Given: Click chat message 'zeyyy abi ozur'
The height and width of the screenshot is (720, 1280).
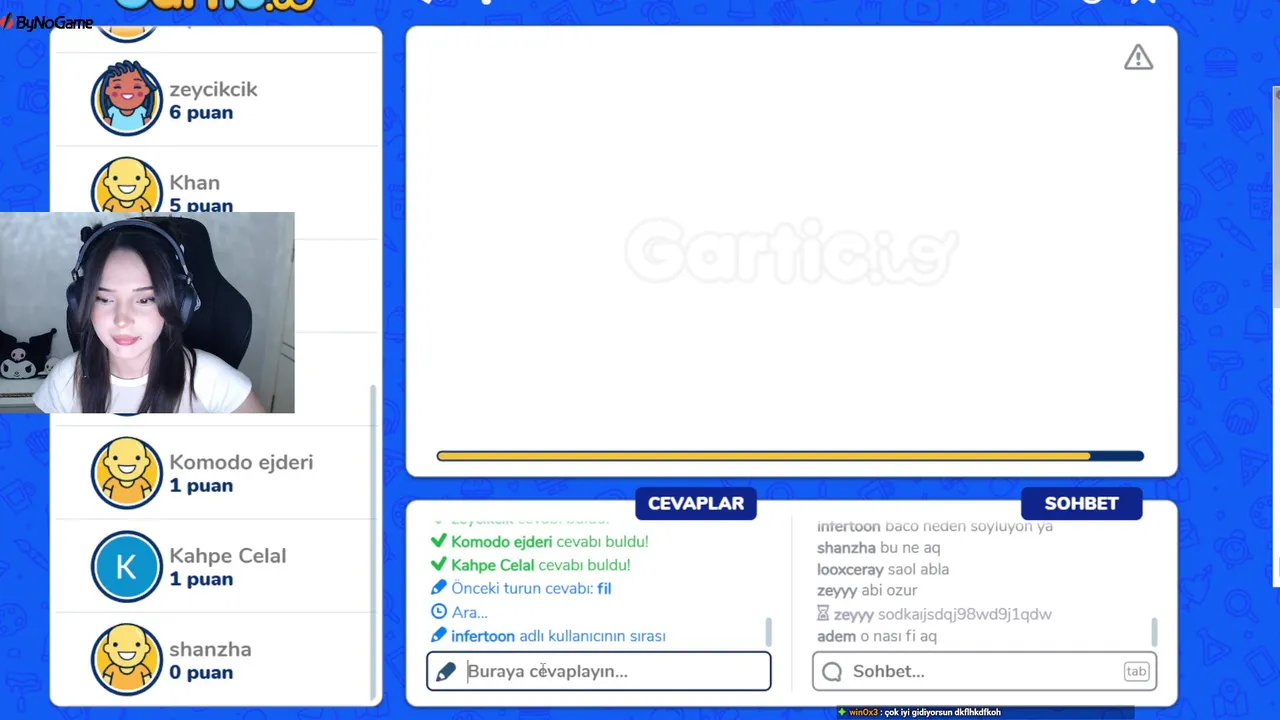Looking at the screenshot, I should tap(867, 590).
